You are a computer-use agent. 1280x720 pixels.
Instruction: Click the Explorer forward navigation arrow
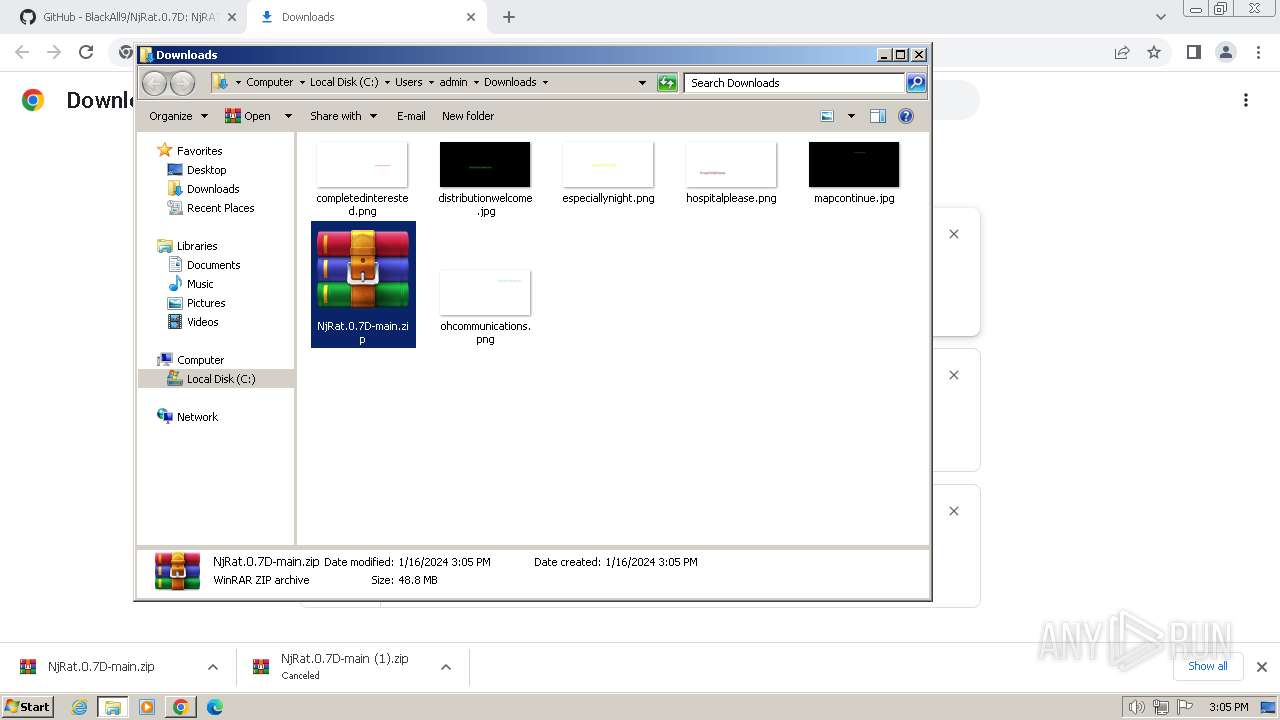tap(182, 83)
